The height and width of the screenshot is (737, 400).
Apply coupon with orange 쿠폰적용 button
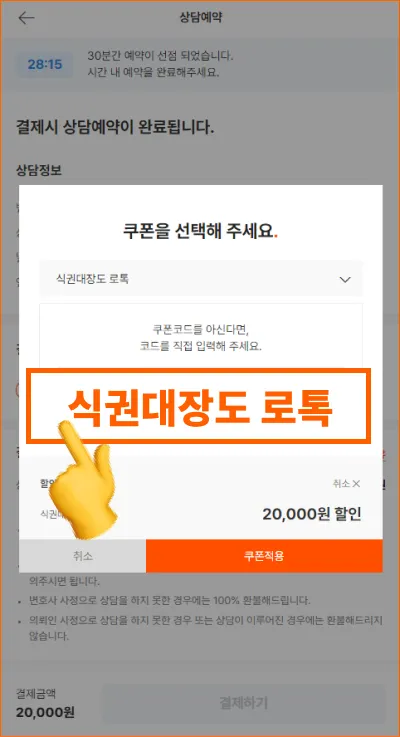coord(264,556)
